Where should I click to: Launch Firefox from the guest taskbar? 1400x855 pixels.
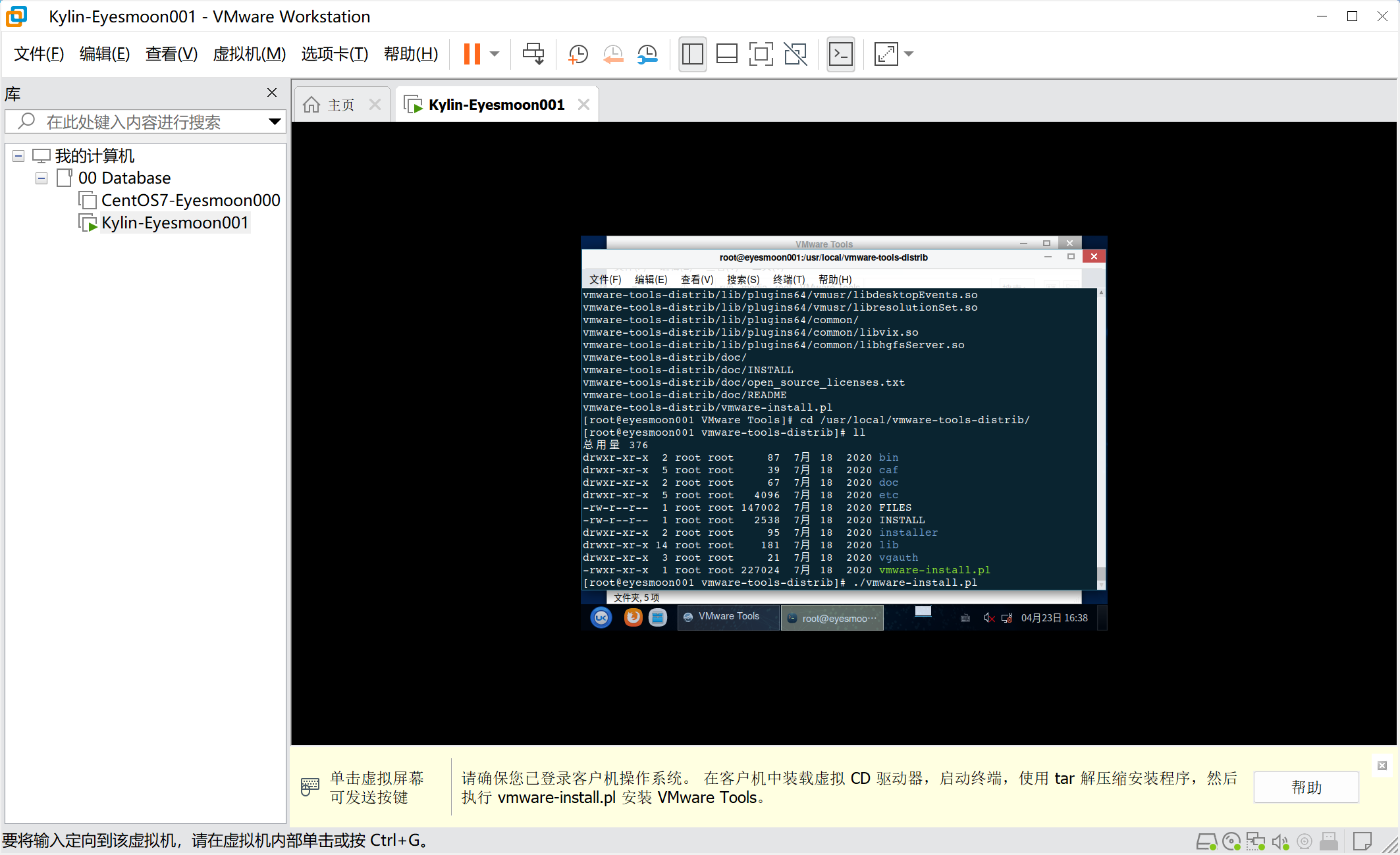pos(633,617)
